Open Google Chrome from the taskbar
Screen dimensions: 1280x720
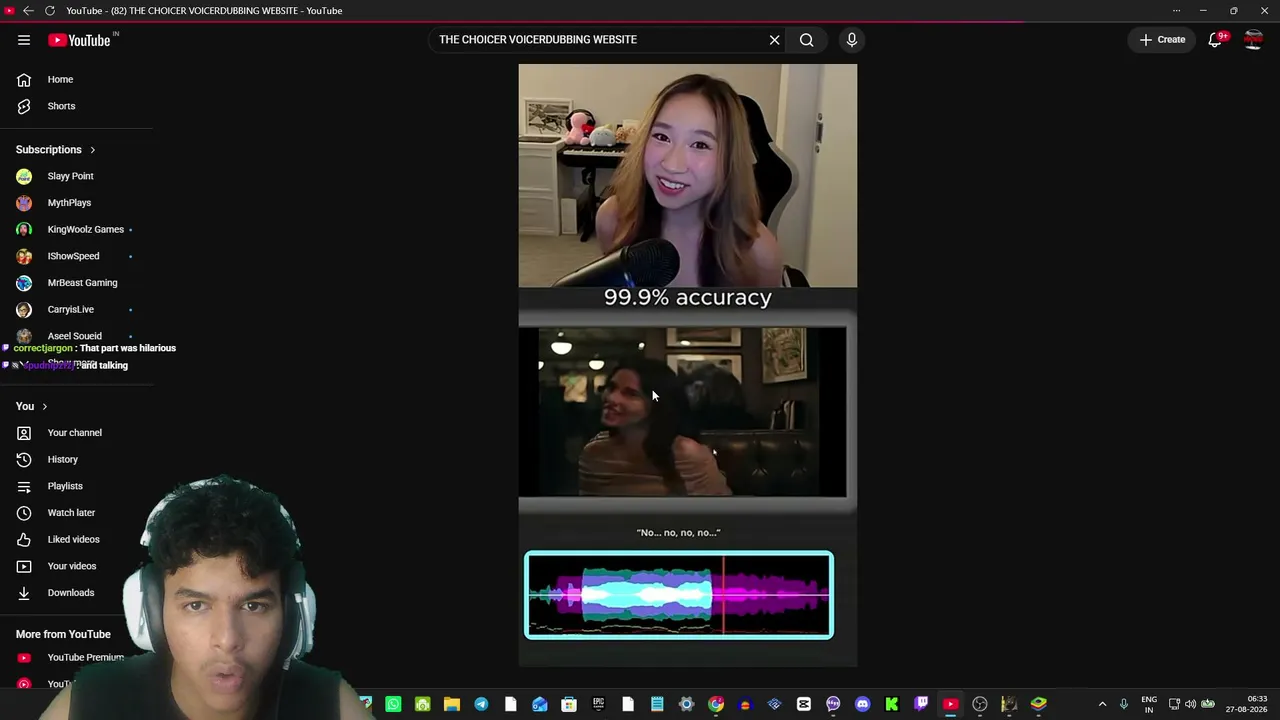pyautogui.click(x=716, y=704)
